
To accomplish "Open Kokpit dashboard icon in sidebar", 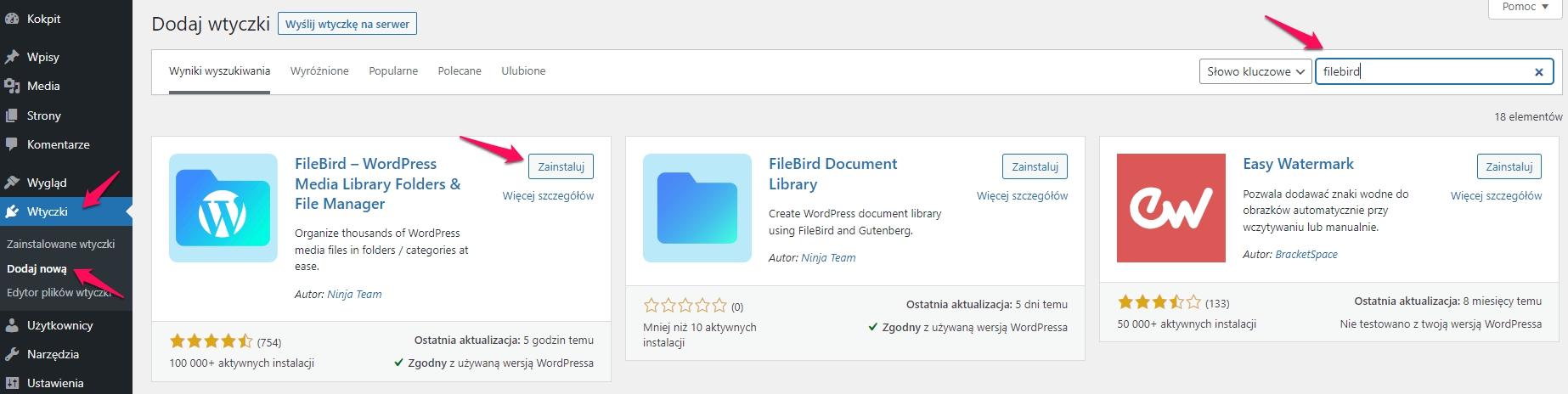I will pos(12,19).
